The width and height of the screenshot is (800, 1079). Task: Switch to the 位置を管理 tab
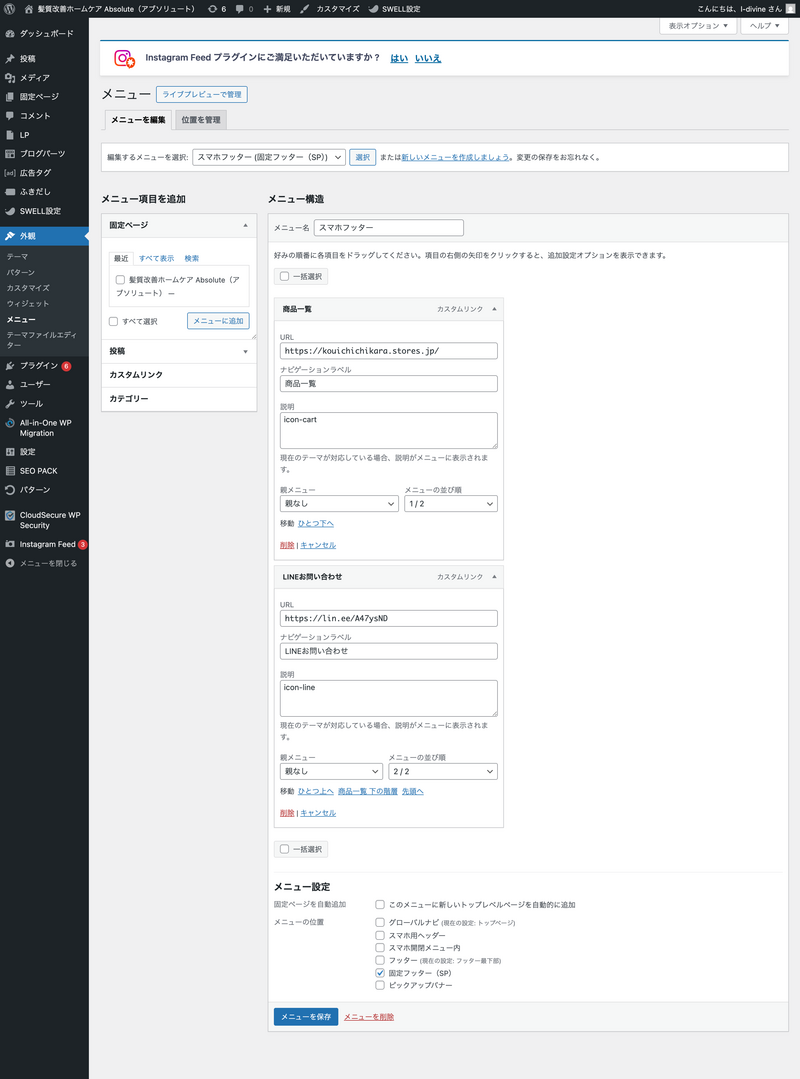point(202,120)
